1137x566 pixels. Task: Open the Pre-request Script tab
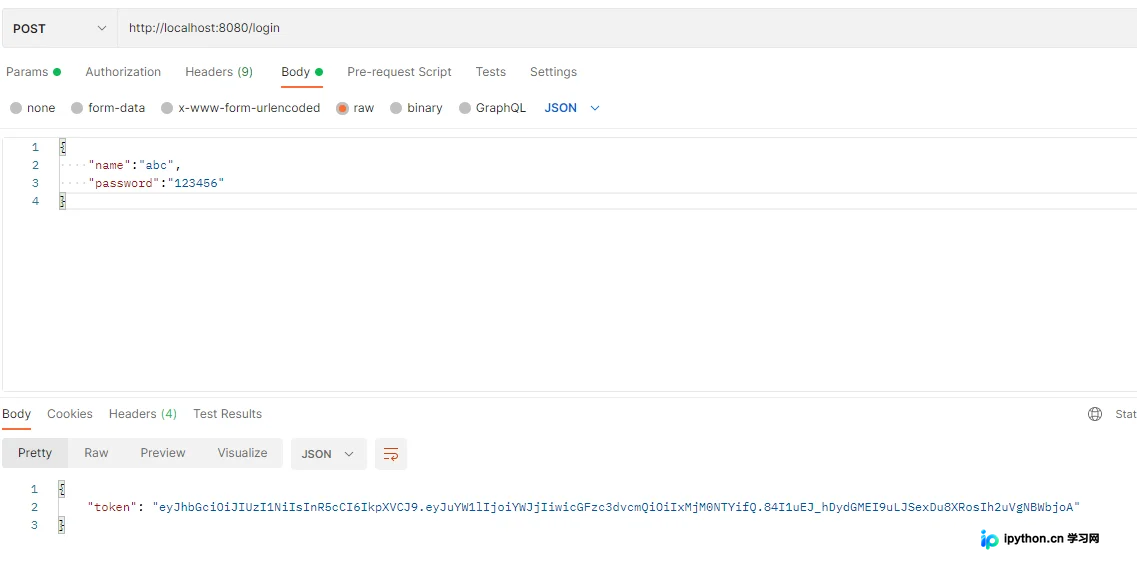click(400, 72)
